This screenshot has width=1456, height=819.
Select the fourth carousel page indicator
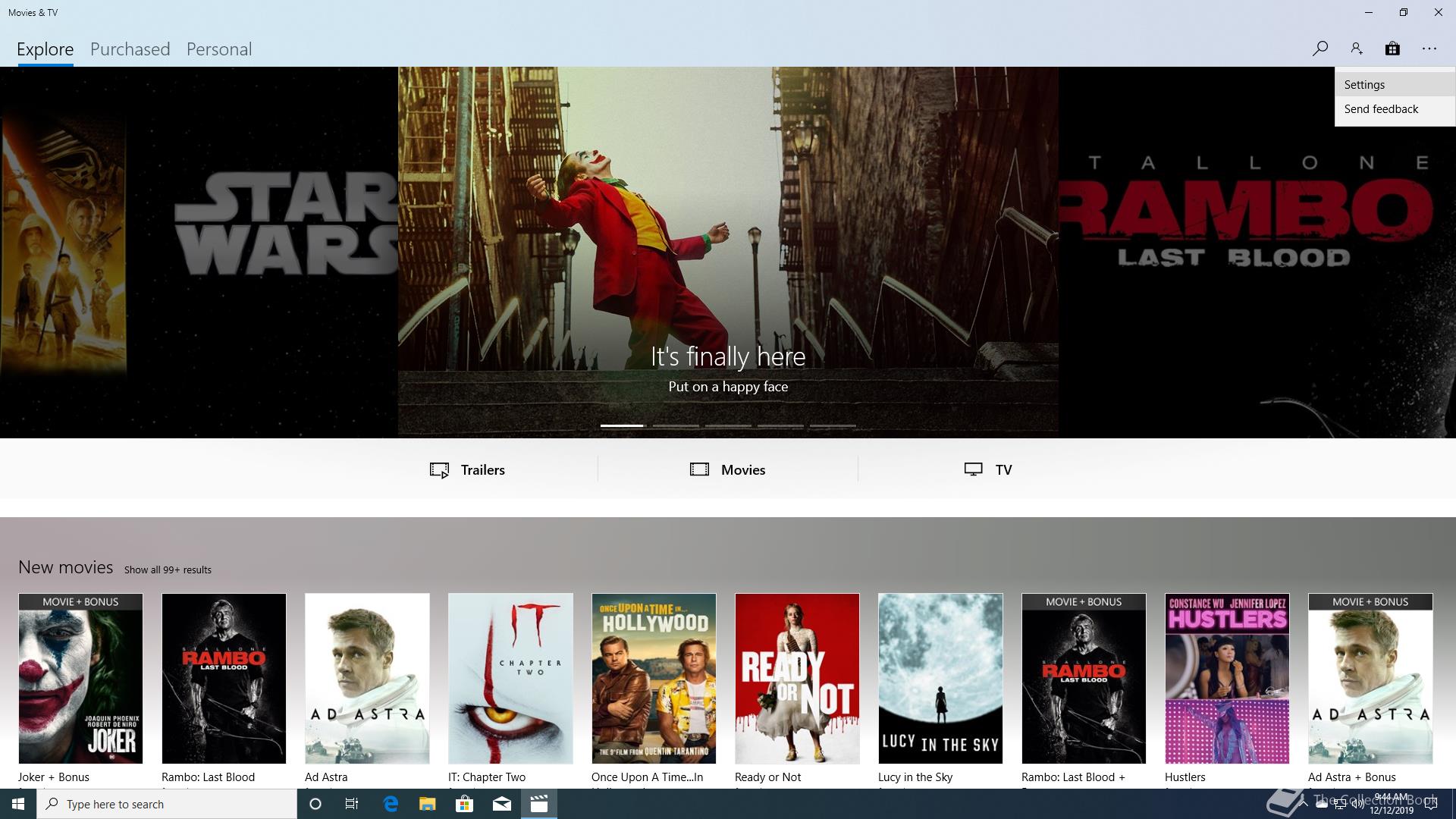click(780, 425)
